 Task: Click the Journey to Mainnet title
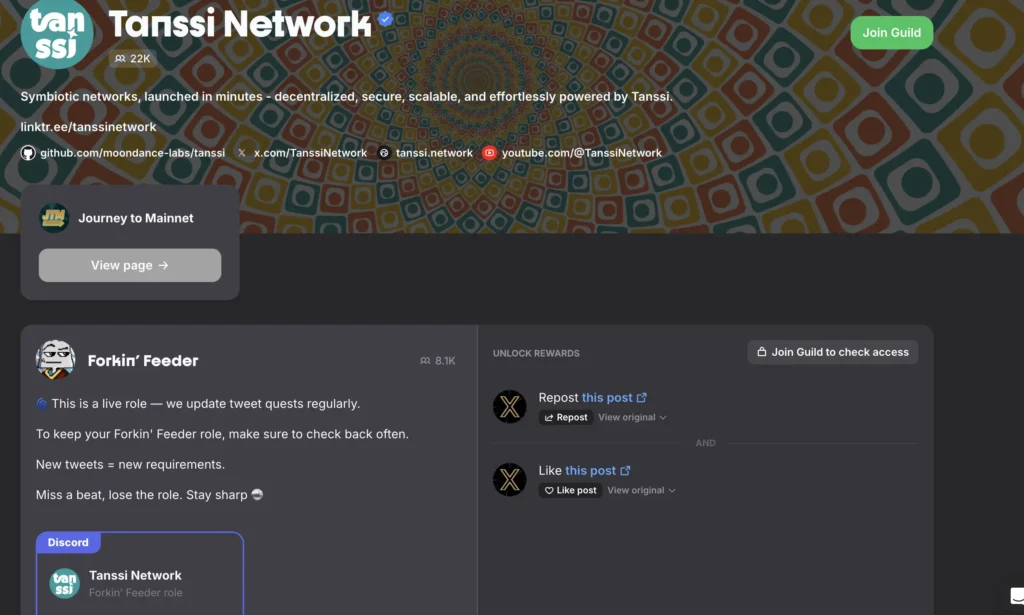coord(136,218)
